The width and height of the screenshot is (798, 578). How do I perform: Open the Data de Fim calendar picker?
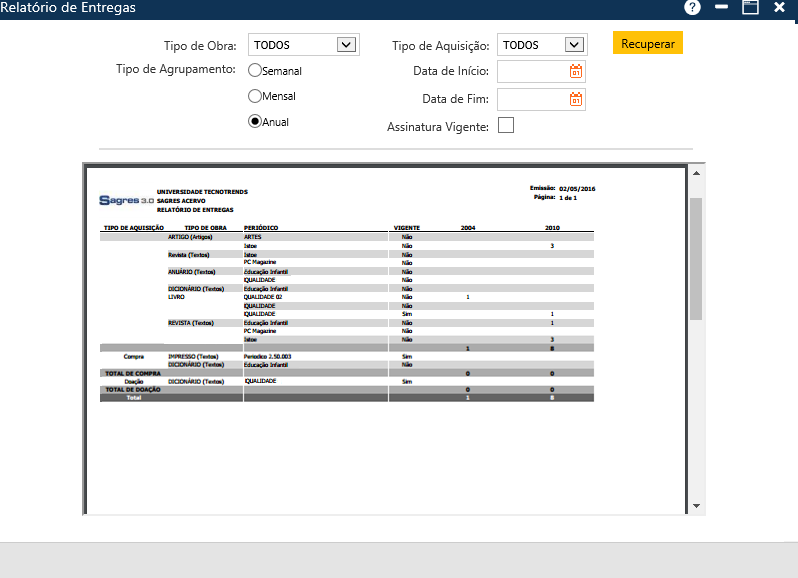point(575,99)
